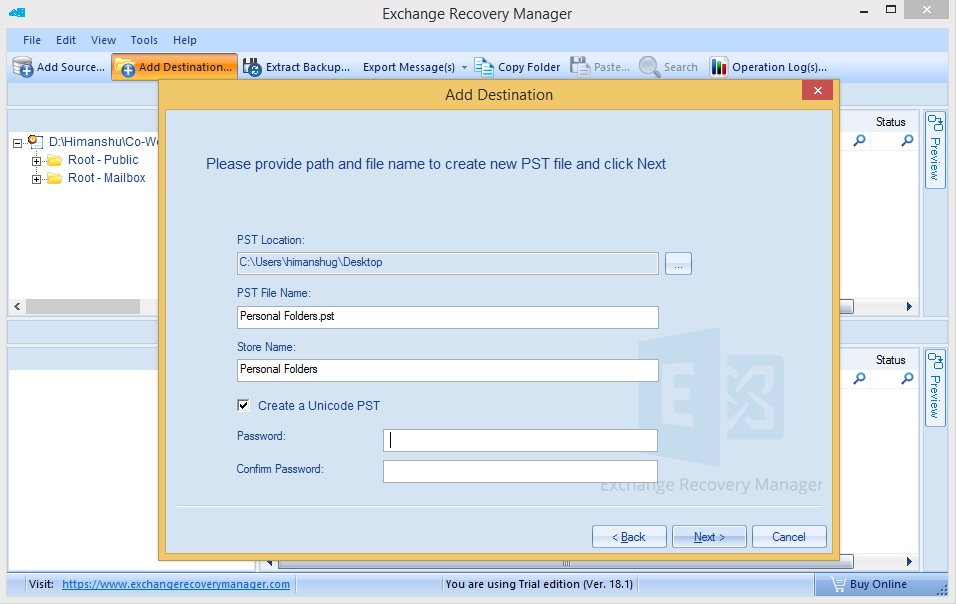
Task: Collapse the D:\Himanshu source tree node
Action: tap(18, 143)
